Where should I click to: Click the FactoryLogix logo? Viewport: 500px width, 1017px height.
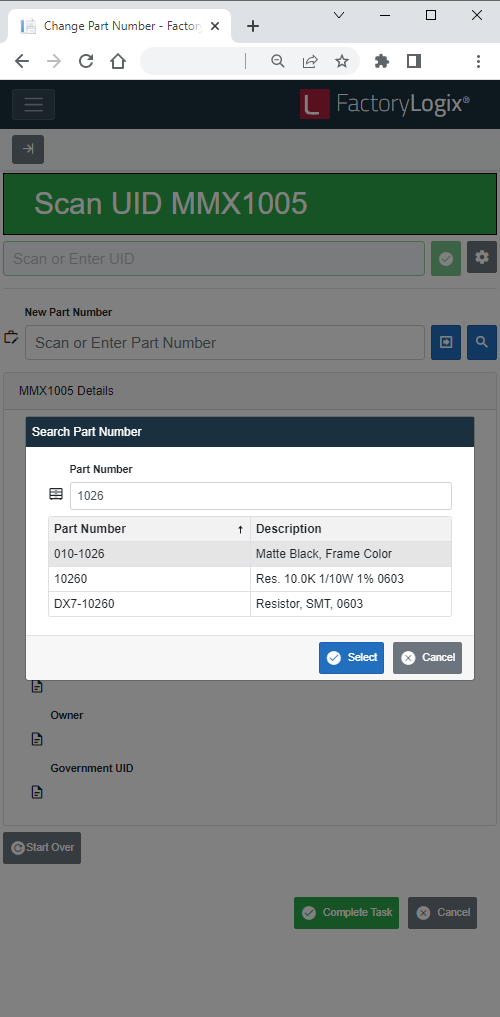click(385, 104)
